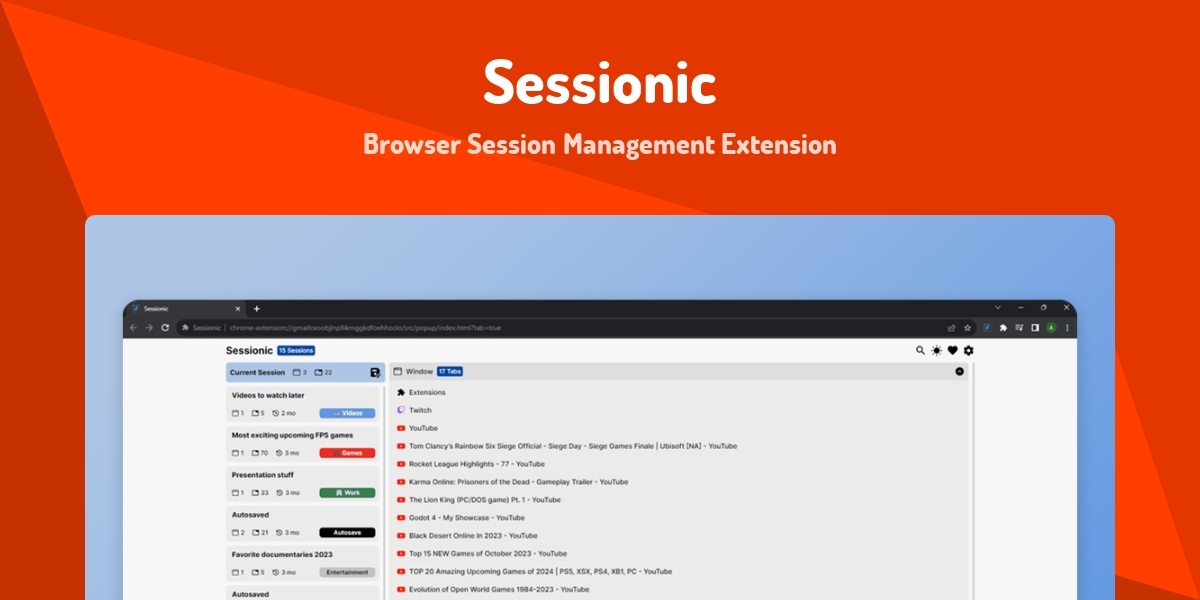The height and width of the screenshot is (600, 1200).
Task: Click the 70 tabs count in FPS games session
Action: pos(260,453)
